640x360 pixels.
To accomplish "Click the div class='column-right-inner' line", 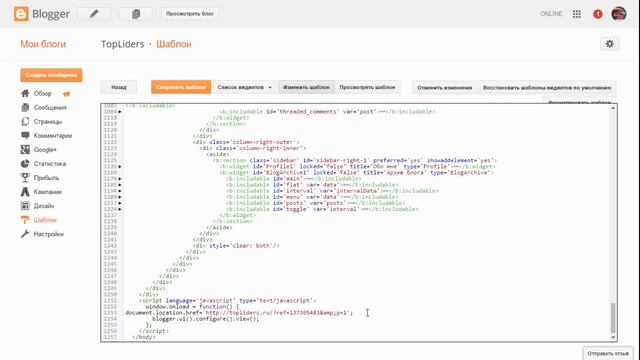I will click(x=253, y=148).
